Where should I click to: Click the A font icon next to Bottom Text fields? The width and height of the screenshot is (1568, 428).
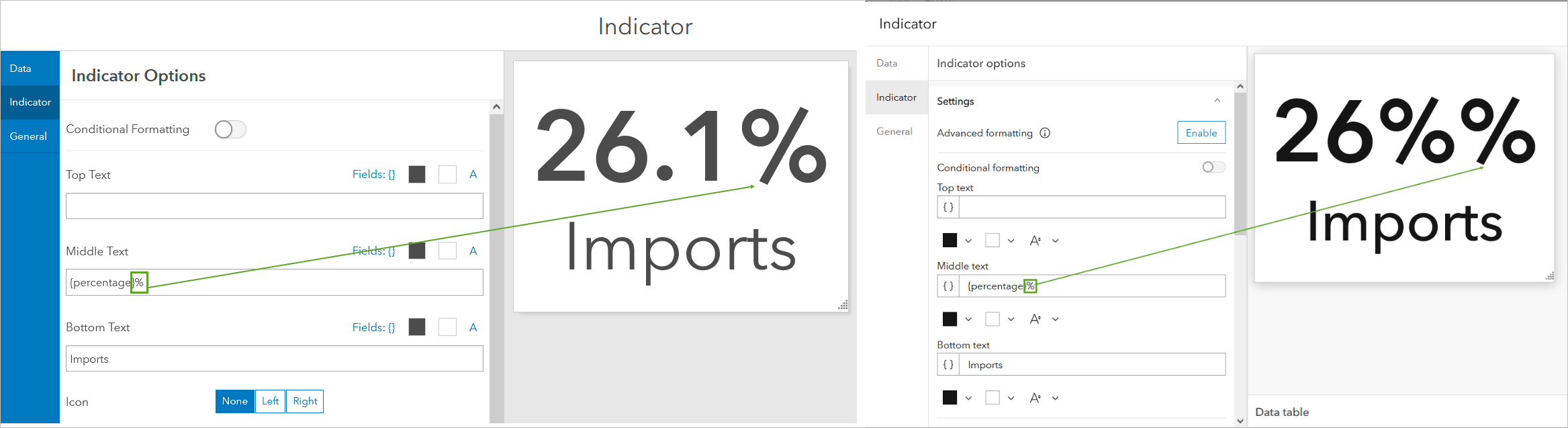[x=473, y=327]
